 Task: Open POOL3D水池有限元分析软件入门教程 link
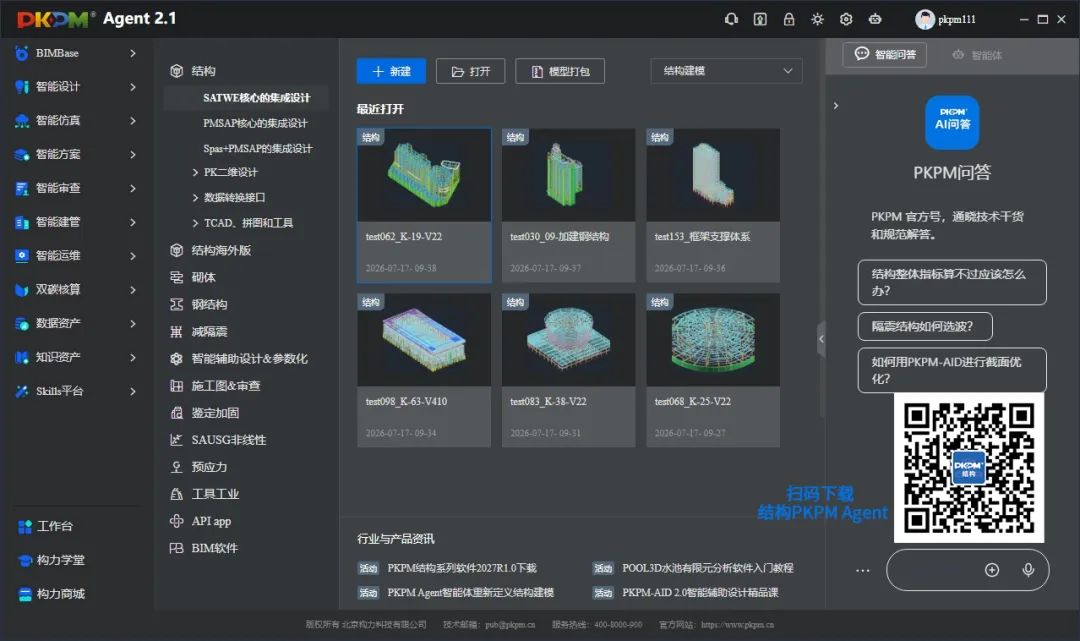click(707, 568)
